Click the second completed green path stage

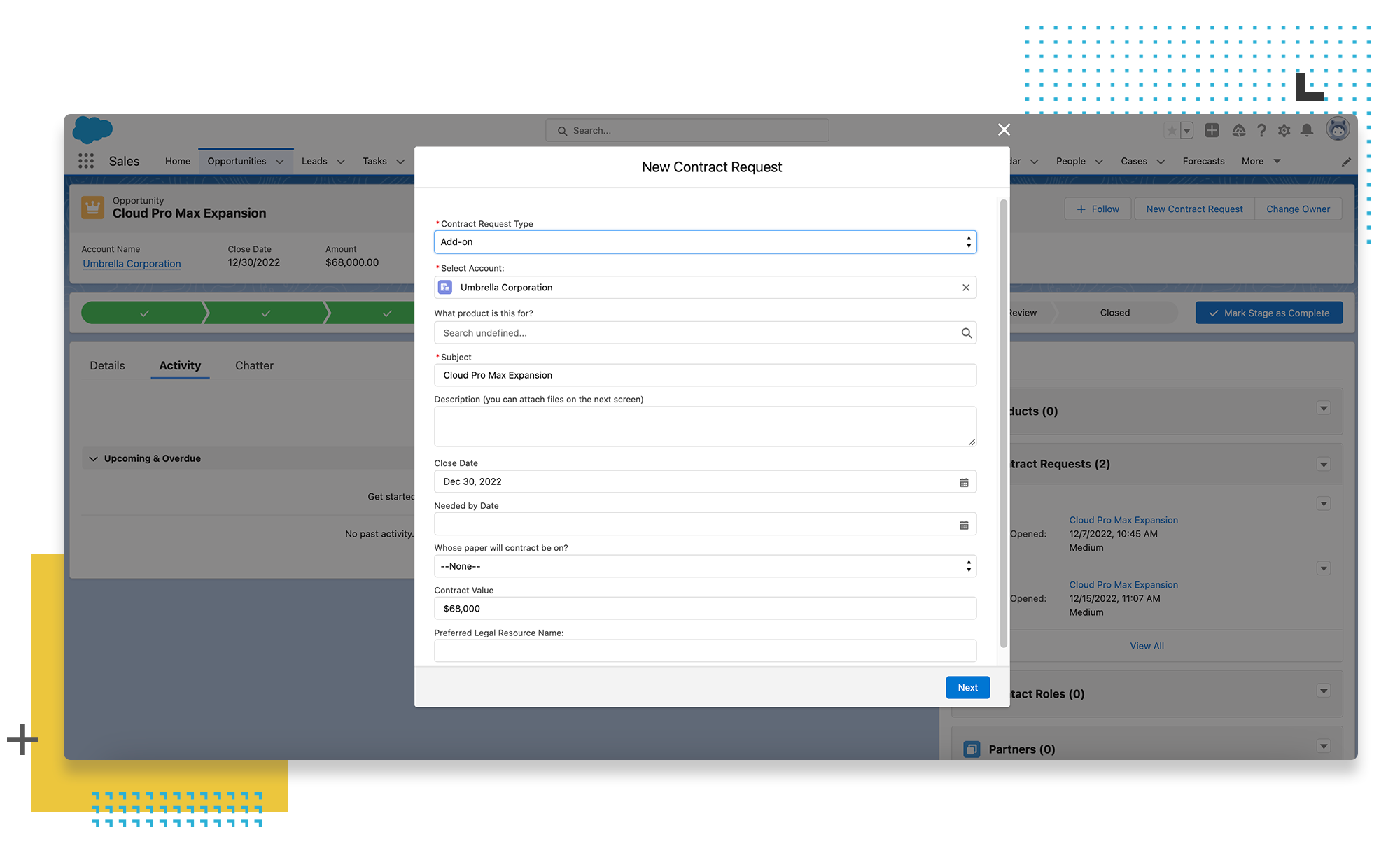pos(265,313)
